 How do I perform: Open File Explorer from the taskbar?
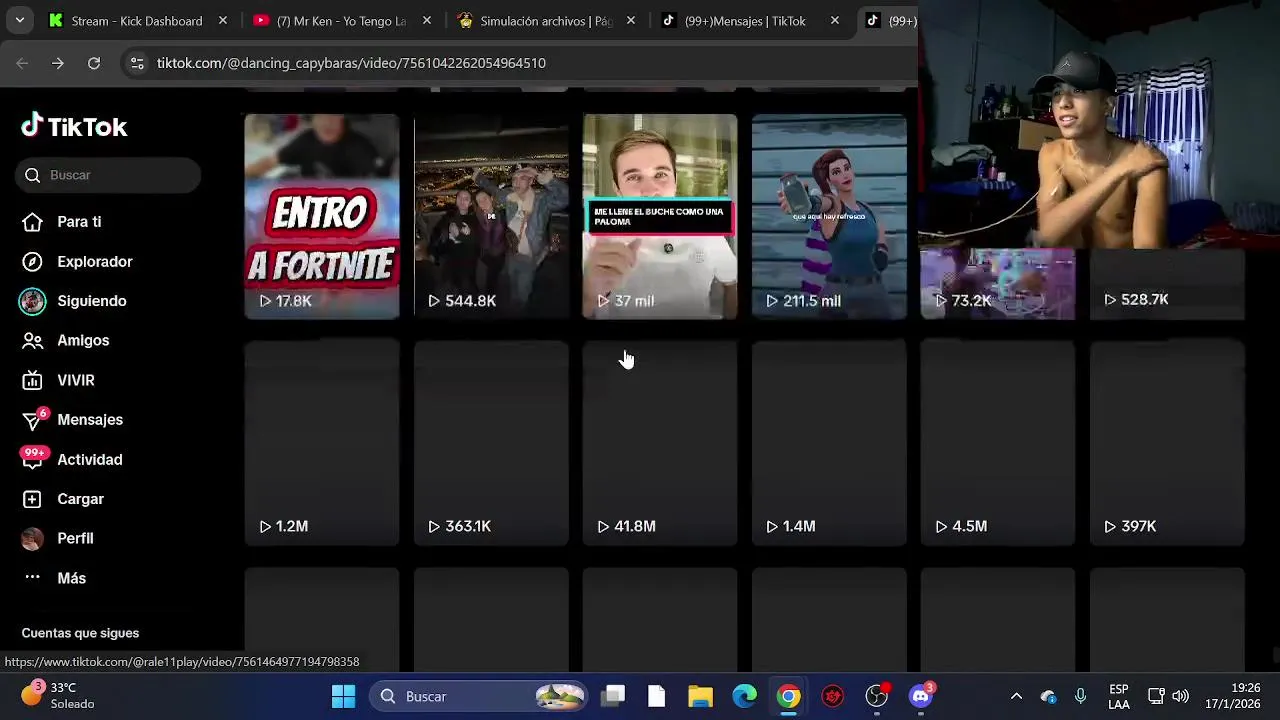click(700, 696)
